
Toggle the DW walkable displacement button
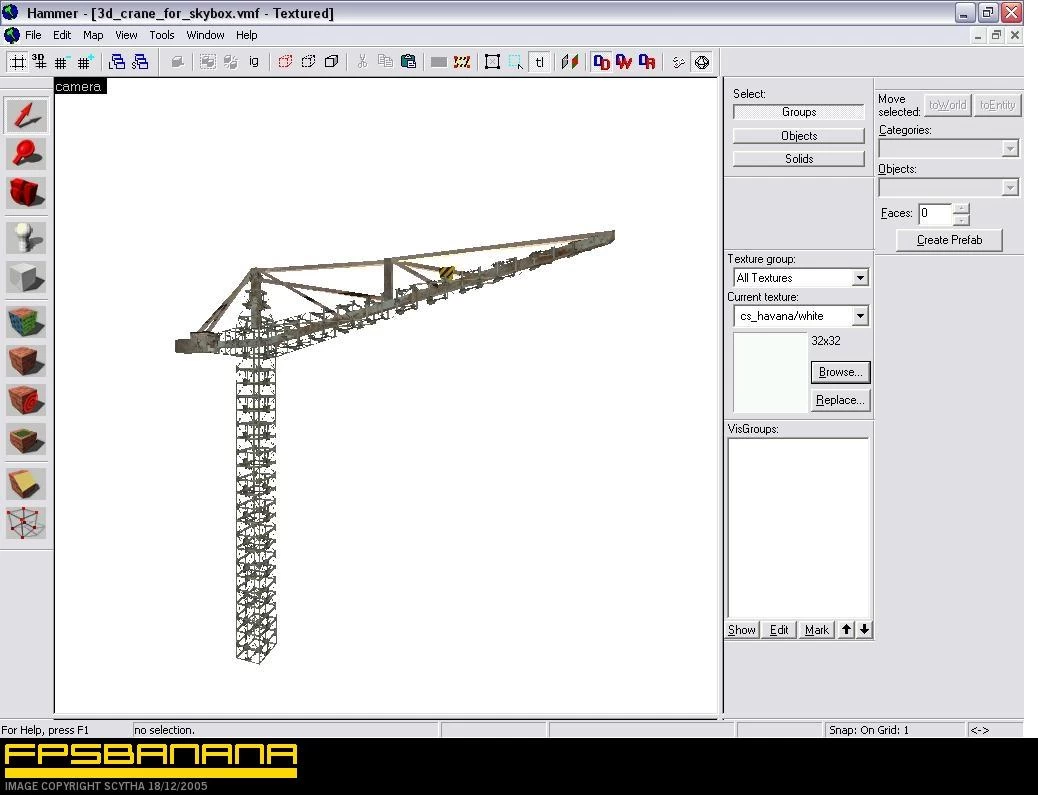[x=624, y=62]
